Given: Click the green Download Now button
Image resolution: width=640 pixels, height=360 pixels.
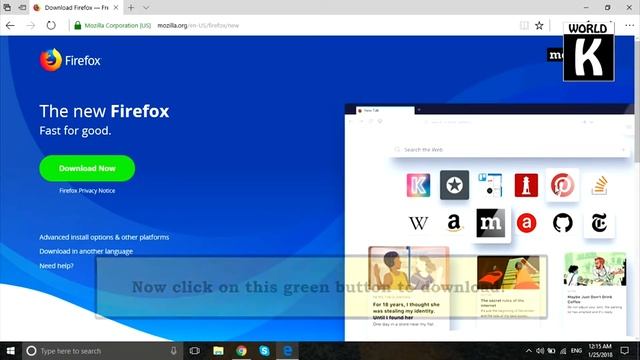Looking at the screenshot, I should pos(87,168).
